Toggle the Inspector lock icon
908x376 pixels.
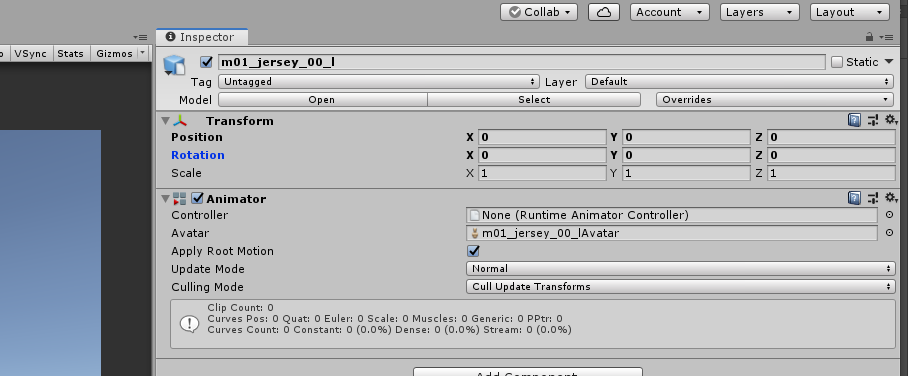869,36
